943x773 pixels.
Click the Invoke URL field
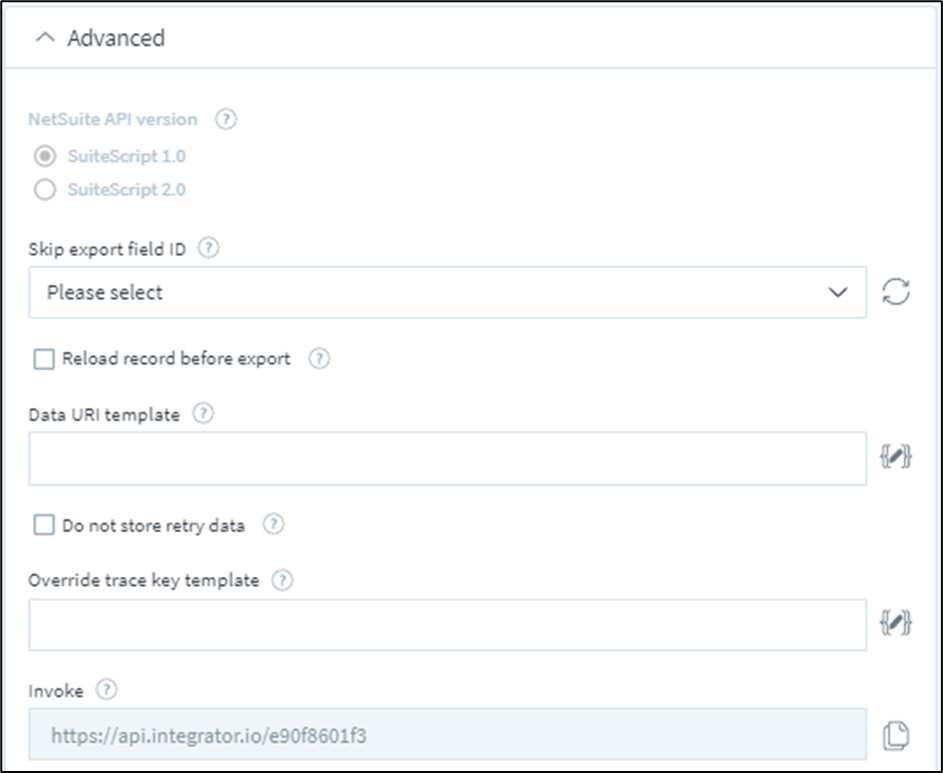click(447, 735)
